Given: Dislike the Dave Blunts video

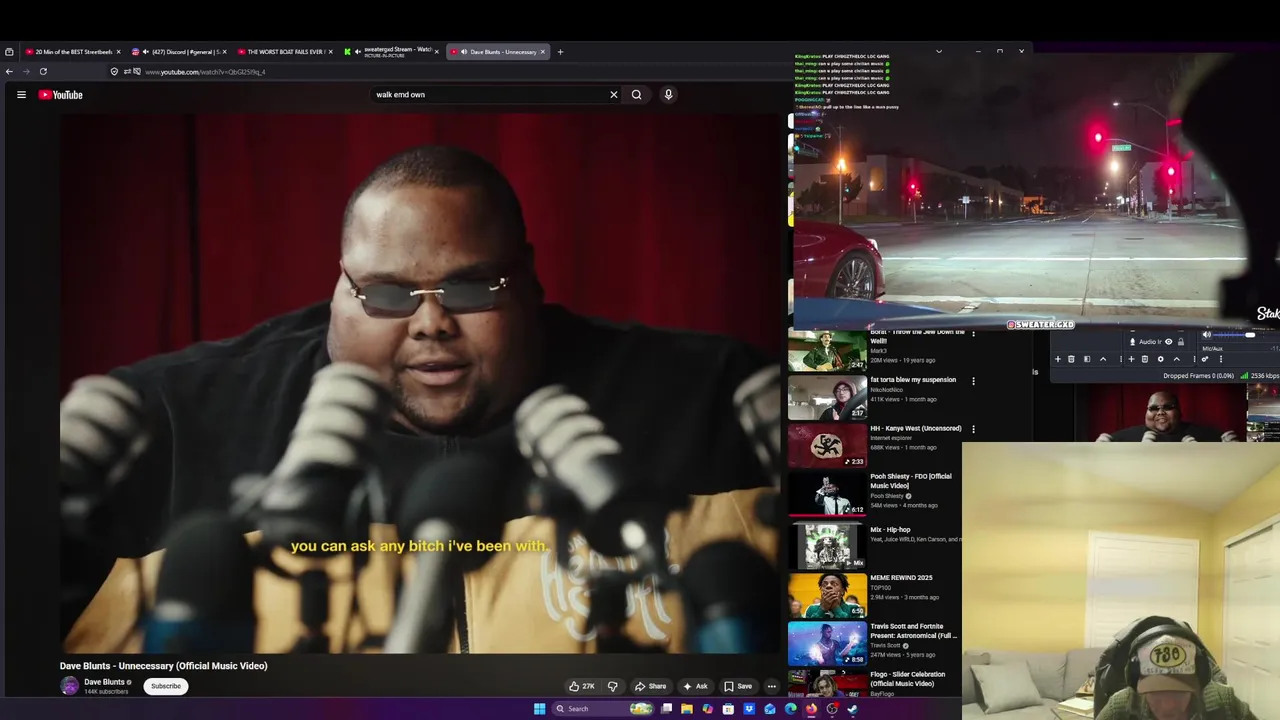Looking at the screenshot, I should point(612,686).
